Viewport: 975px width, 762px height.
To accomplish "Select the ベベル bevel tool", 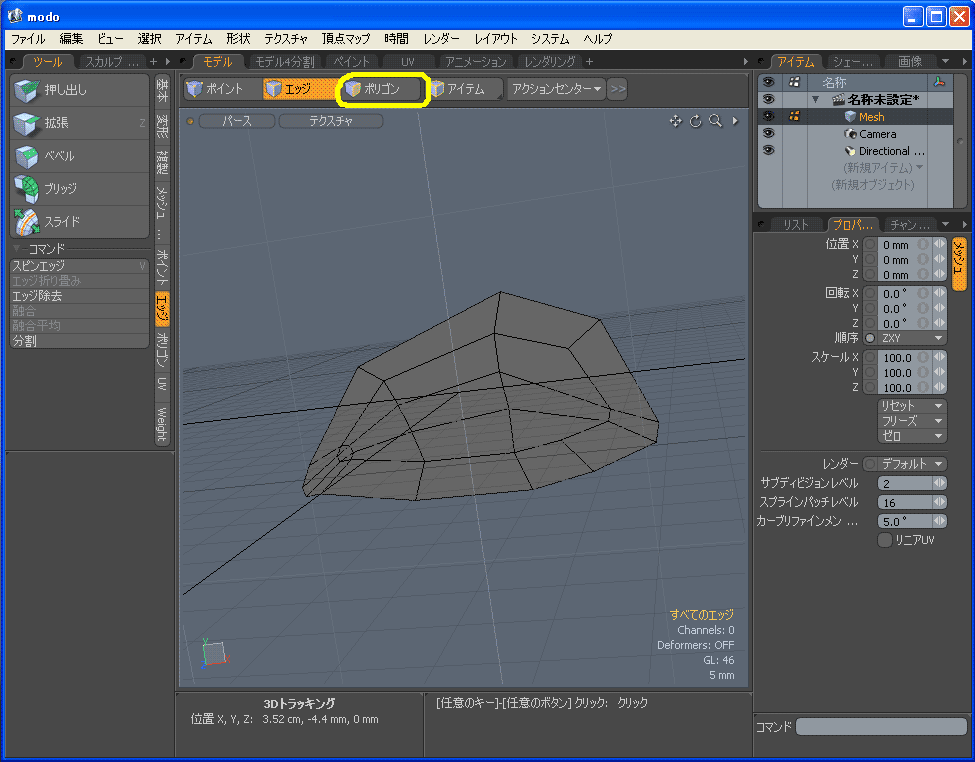I will tap(80, 156).
